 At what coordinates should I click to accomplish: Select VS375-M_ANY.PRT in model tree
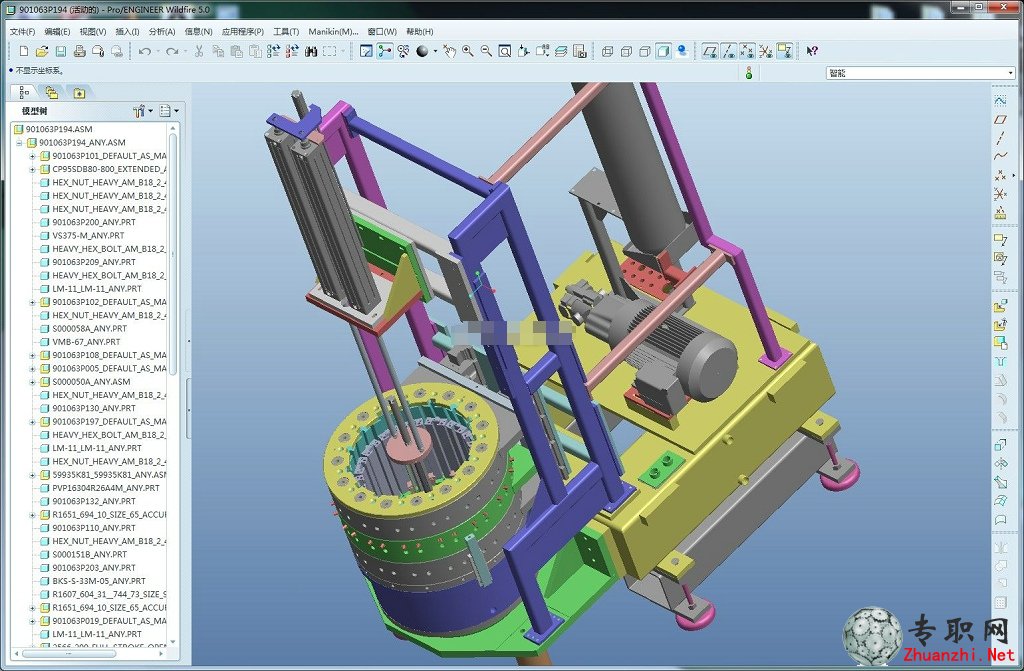tap(88, 235)
